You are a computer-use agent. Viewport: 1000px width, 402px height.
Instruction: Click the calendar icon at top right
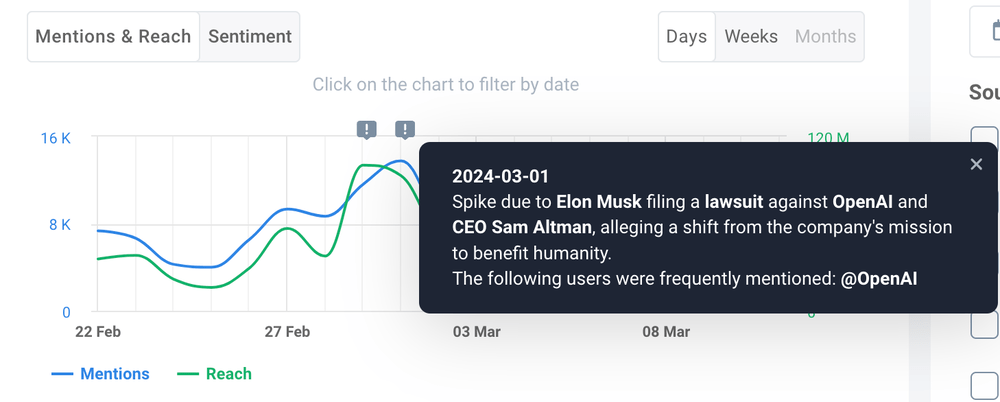pos(986,37)
